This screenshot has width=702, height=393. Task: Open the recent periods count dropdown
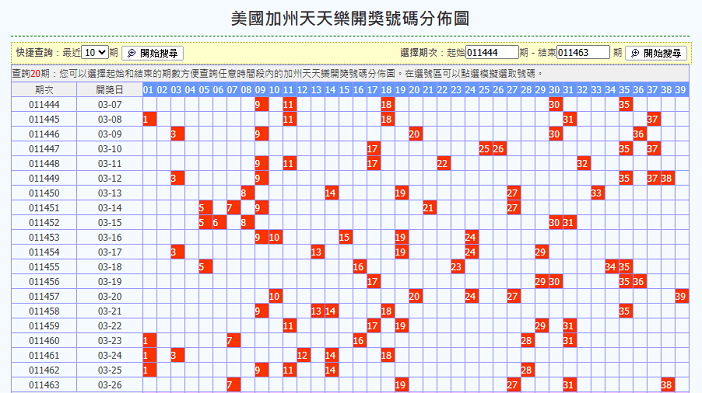click(95, 53)
